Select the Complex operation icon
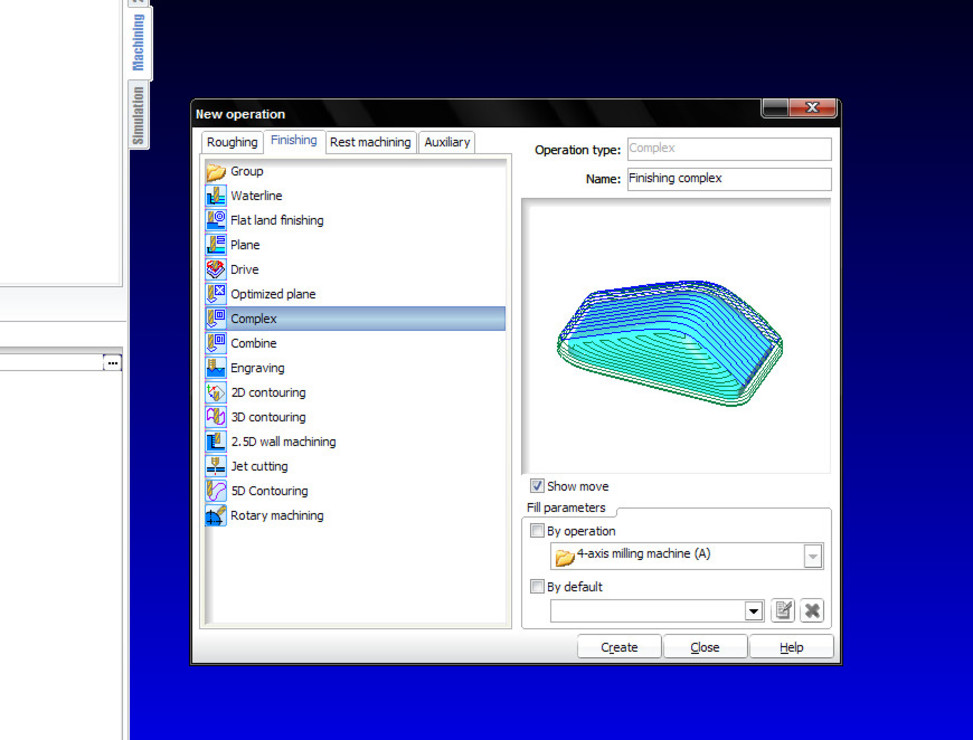The height and width of the screenshot is (740, 973). (216, 319)
